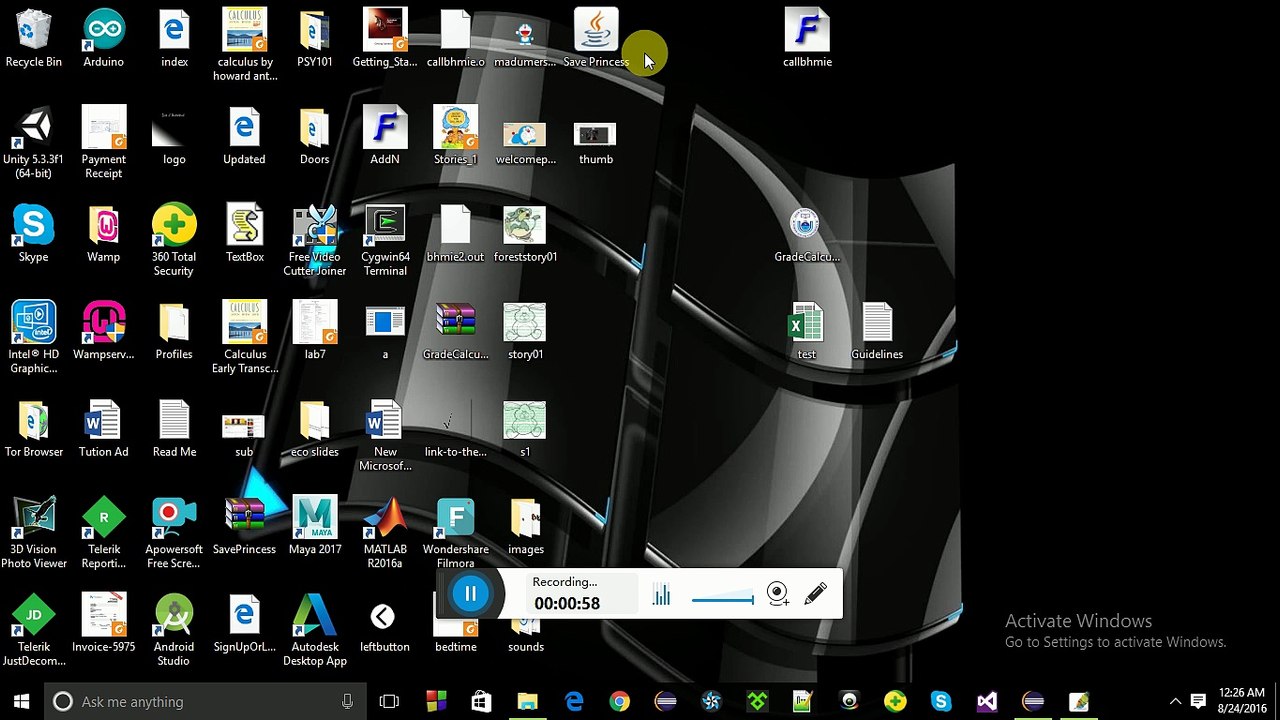The image size is (1280, 720).
Task: Select the test Excel file icon
Action: 807,331
